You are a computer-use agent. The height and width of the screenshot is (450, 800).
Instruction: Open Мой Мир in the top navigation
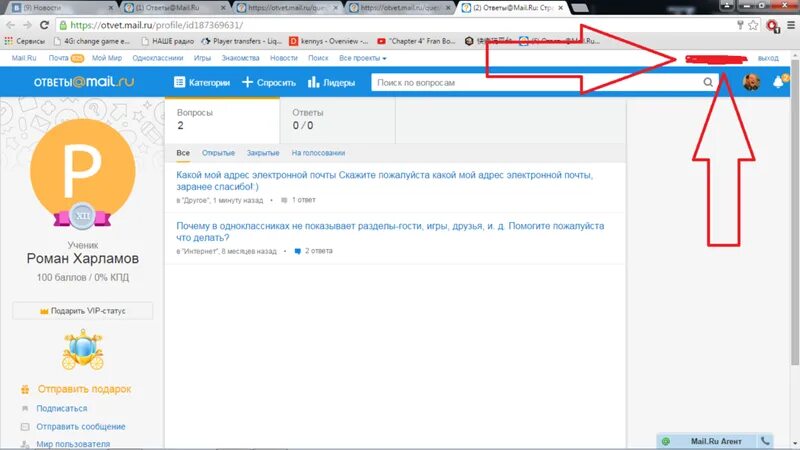click(107, 58)
